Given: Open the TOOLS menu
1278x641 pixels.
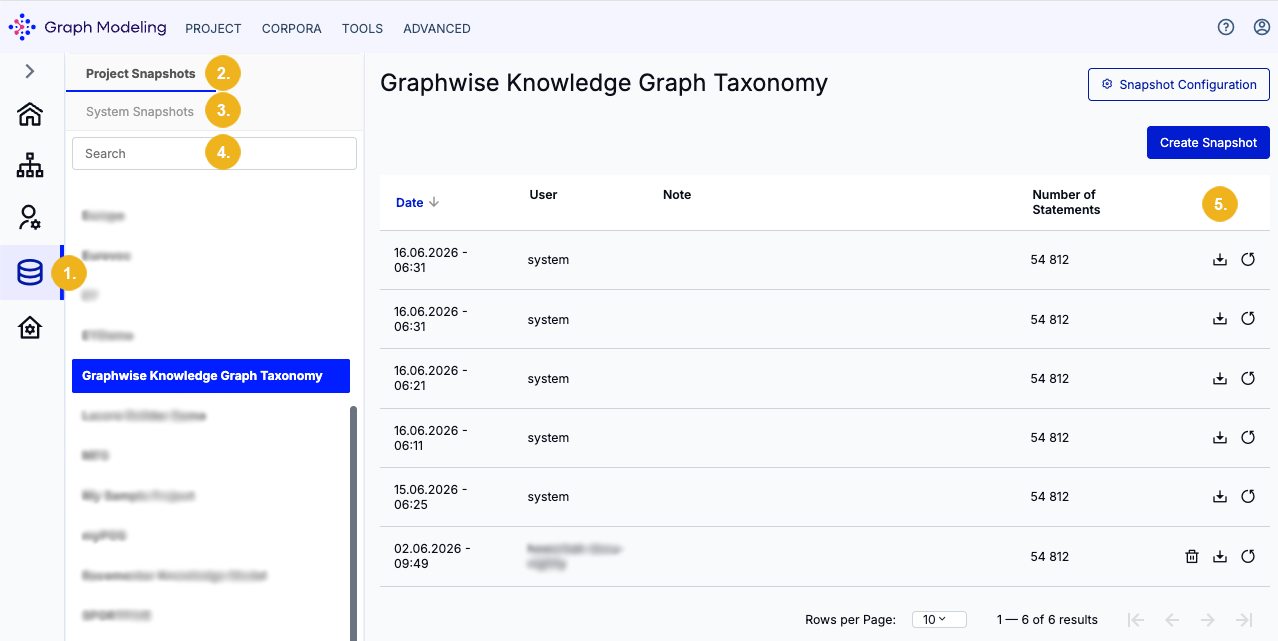Looking at the screenshot, I should 362,29.
